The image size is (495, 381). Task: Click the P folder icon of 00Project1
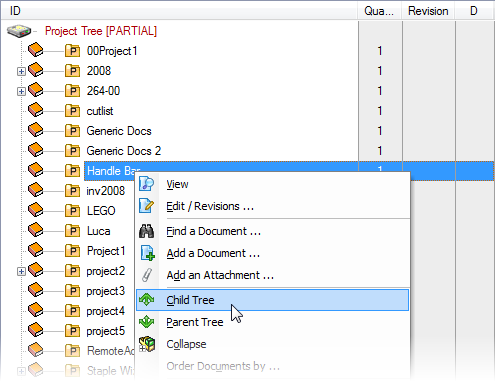(72, 51)
